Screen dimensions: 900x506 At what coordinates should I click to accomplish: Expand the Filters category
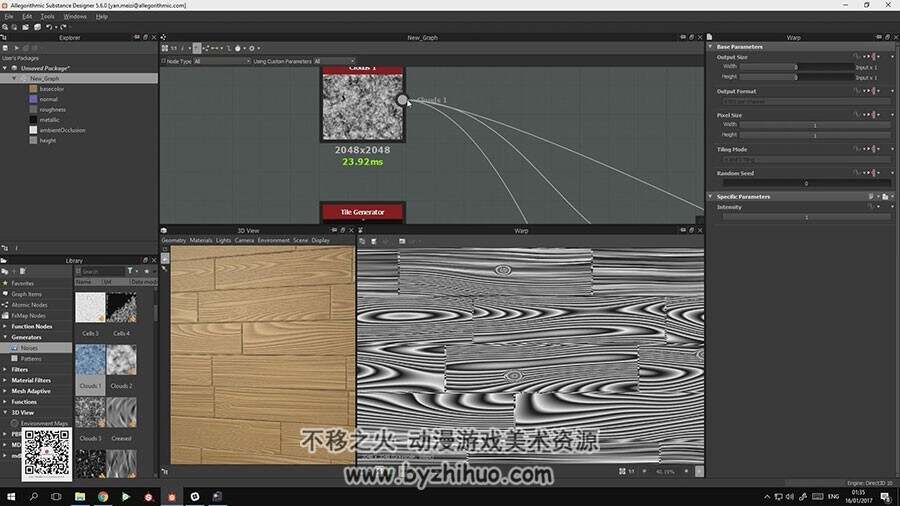[x=5, y=369]
